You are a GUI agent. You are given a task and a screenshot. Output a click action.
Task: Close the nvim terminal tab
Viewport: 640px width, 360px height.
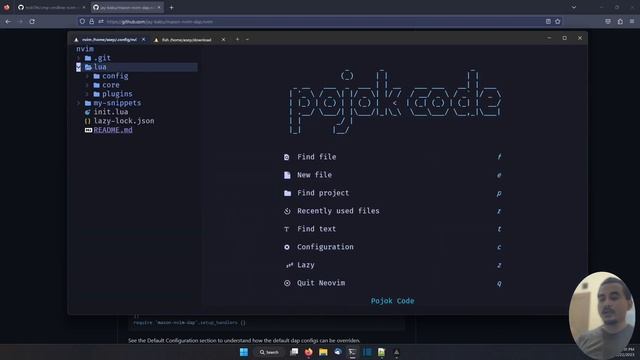coord(143,39)
